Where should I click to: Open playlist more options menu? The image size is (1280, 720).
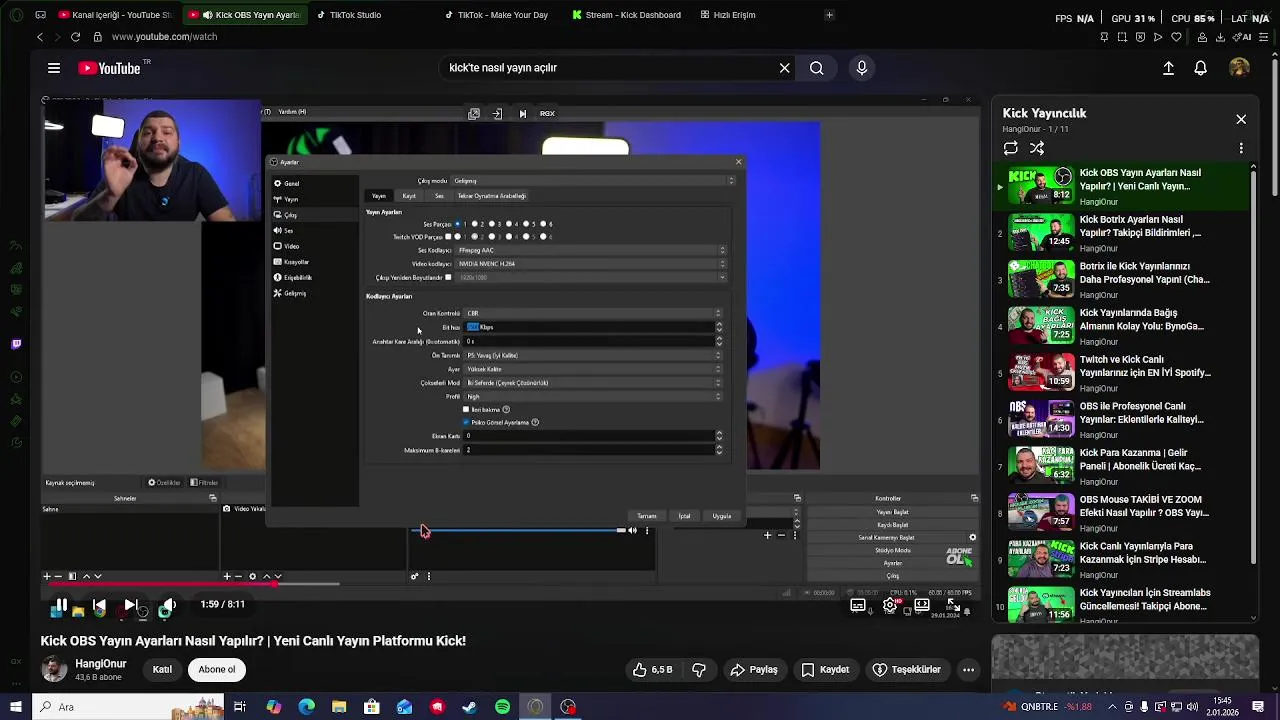coord(1241,148)
